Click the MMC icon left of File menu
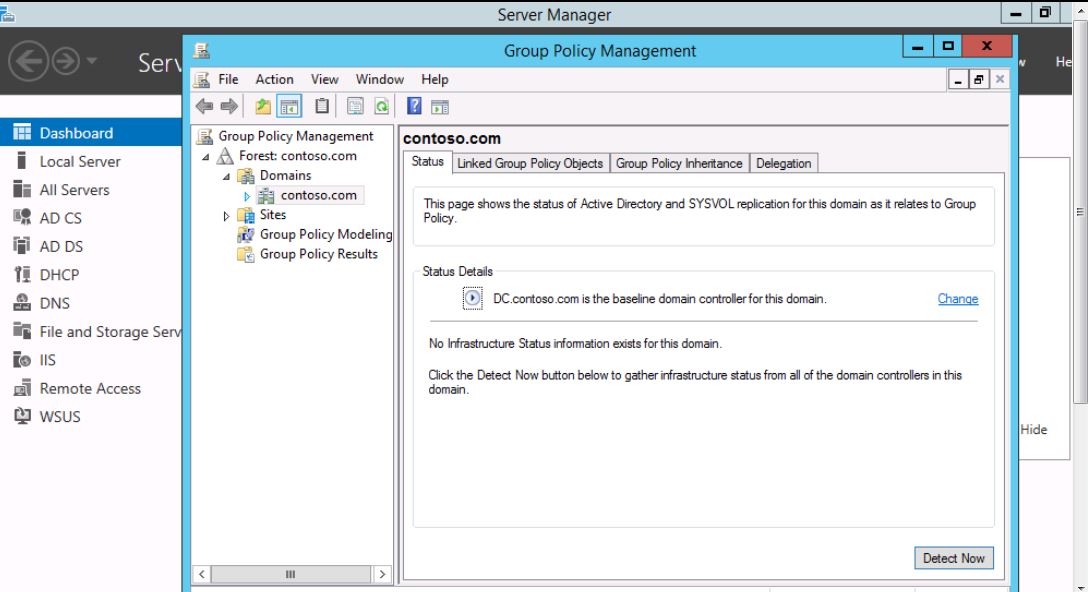The height and width of the screenshot is (592, 1088). pyautogui.click(x=201, y=79)
